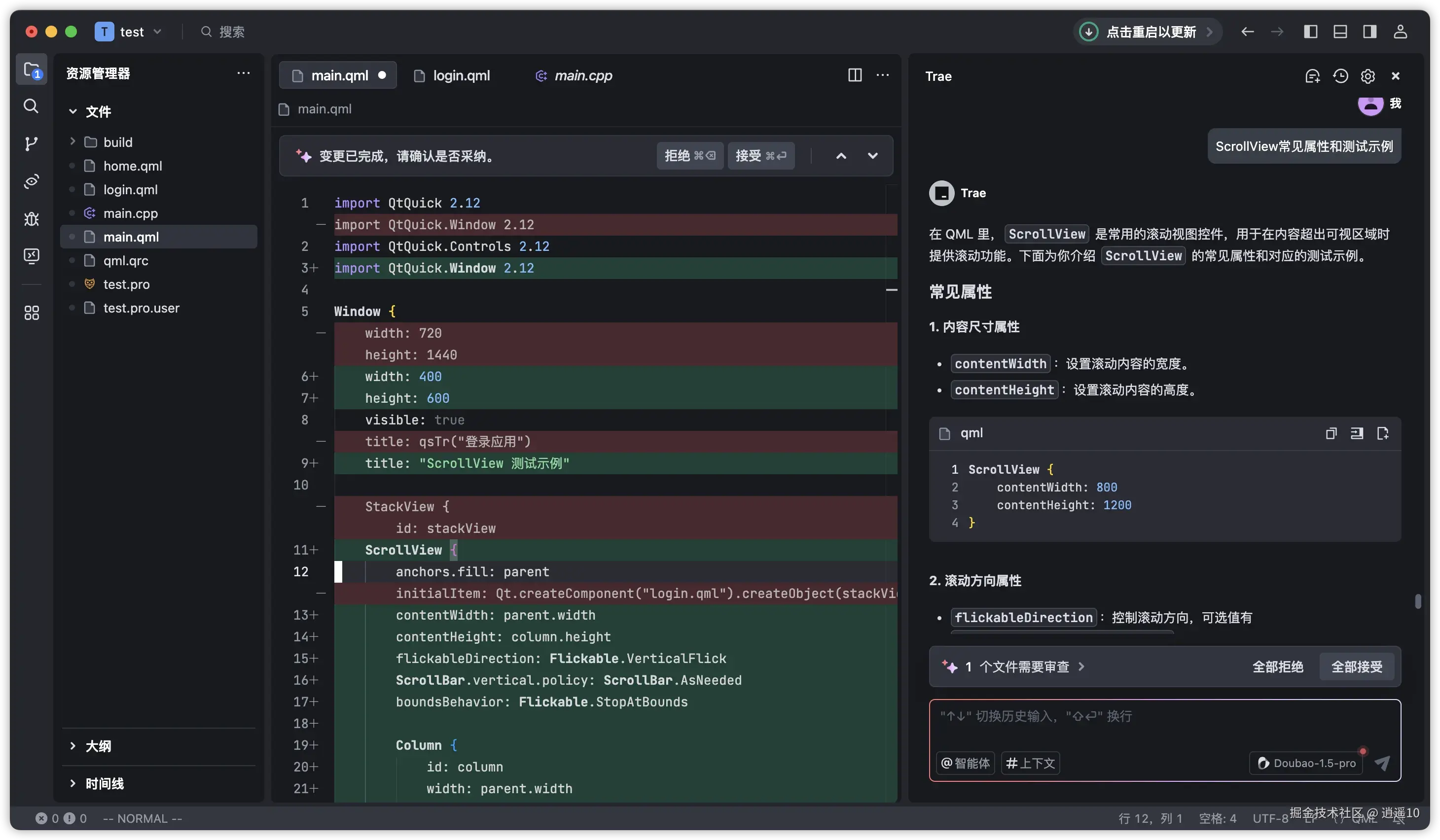Open Trae panel settings gear
Image resolution: width=1440 pixels, height=840 pixels.
point(1368,76)
